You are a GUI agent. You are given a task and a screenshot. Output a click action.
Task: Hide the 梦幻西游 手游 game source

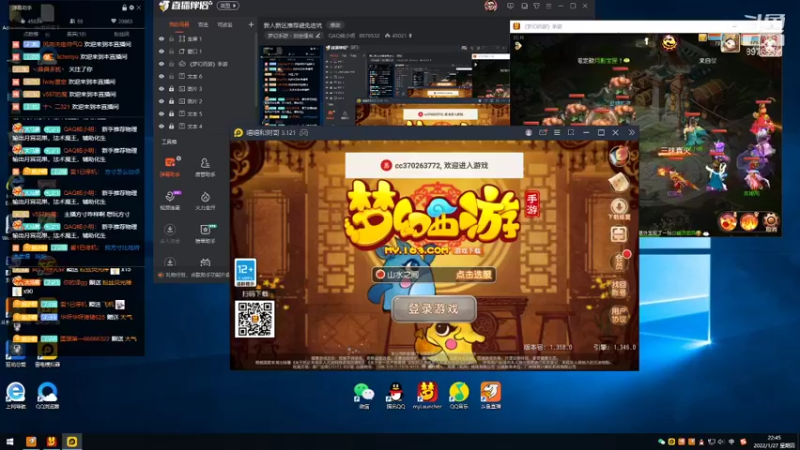(x=161, y=64)
